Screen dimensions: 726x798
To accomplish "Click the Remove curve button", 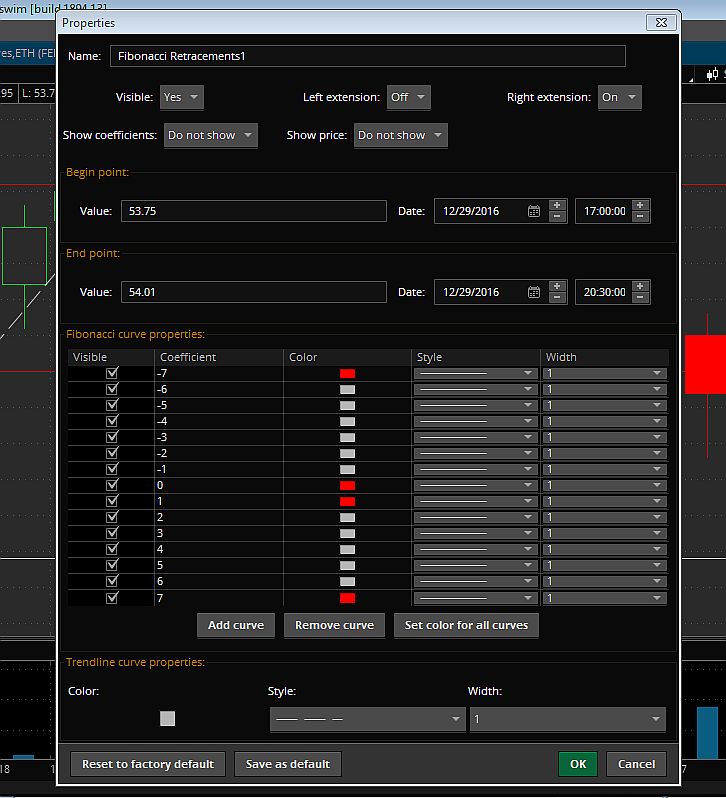I will (334, 625).
